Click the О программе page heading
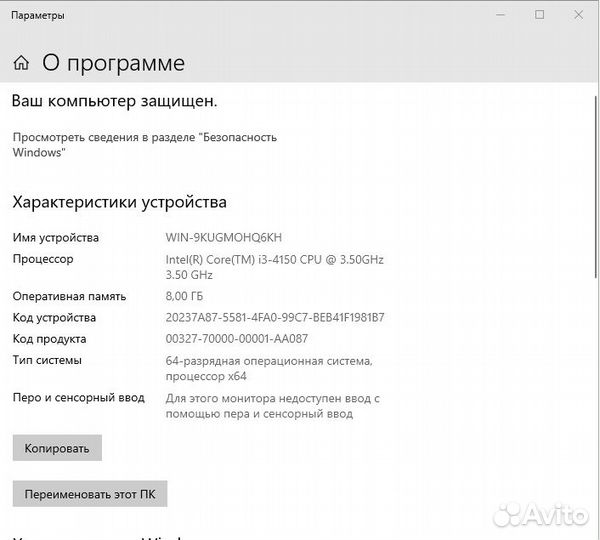 (113, 63)
